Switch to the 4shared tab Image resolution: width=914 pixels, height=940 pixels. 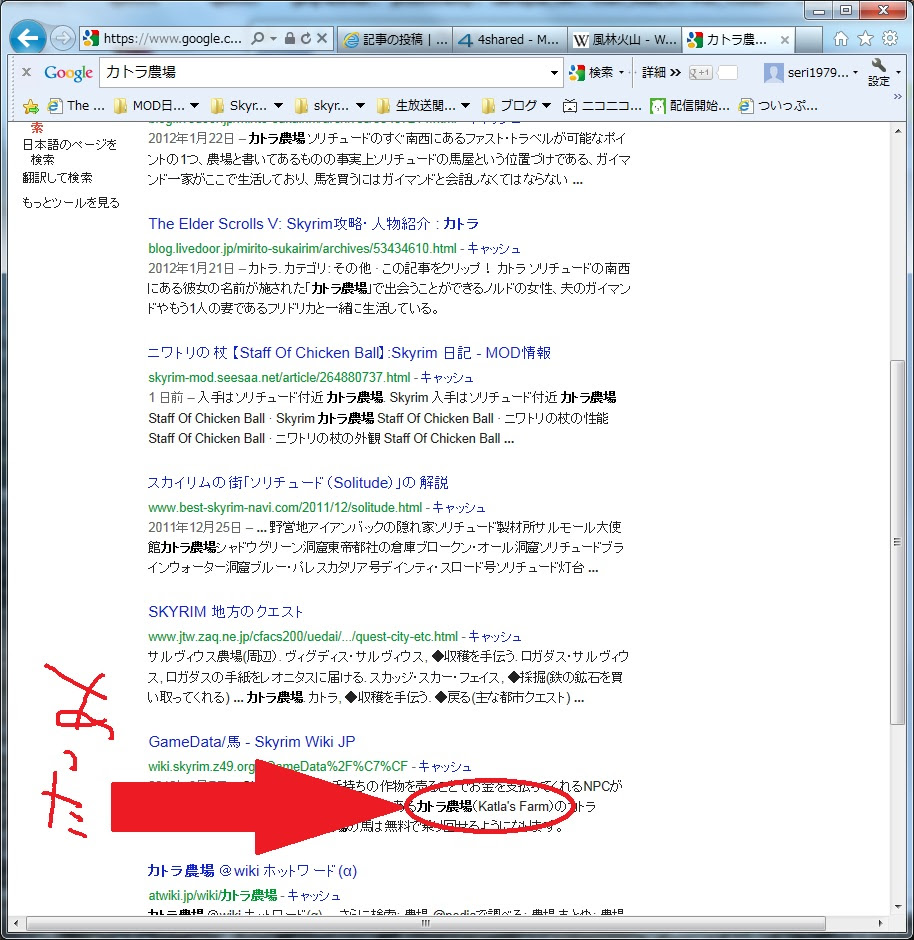[x=509, y=40]
